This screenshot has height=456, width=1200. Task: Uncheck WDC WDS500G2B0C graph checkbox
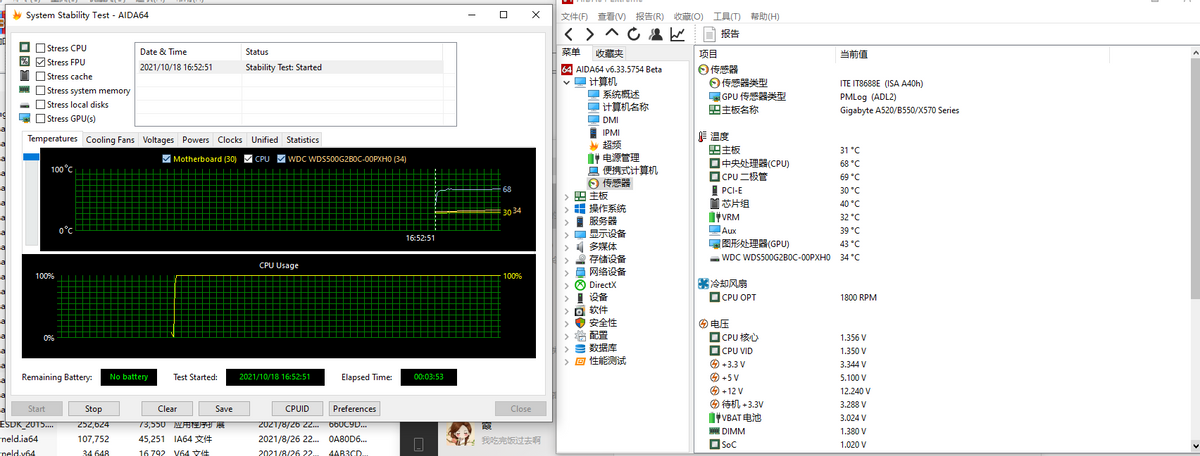282,159
